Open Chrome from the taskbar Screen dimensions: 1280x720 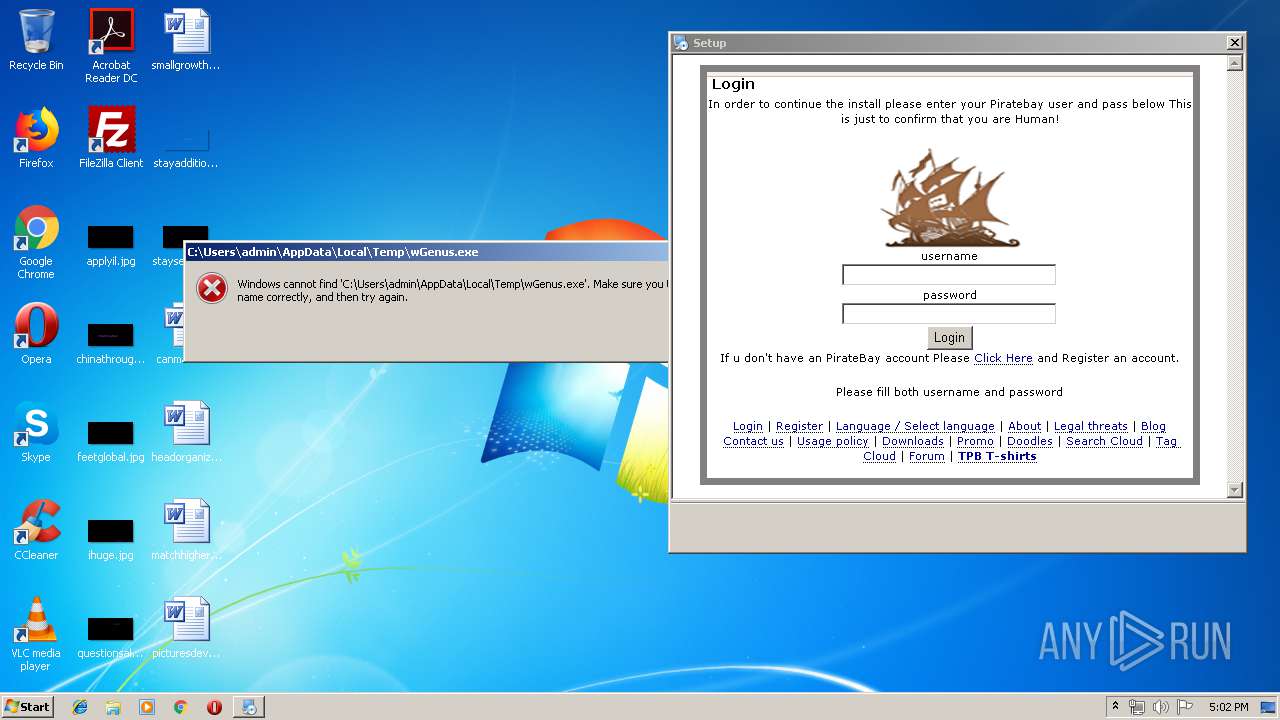tap(181, 707)
